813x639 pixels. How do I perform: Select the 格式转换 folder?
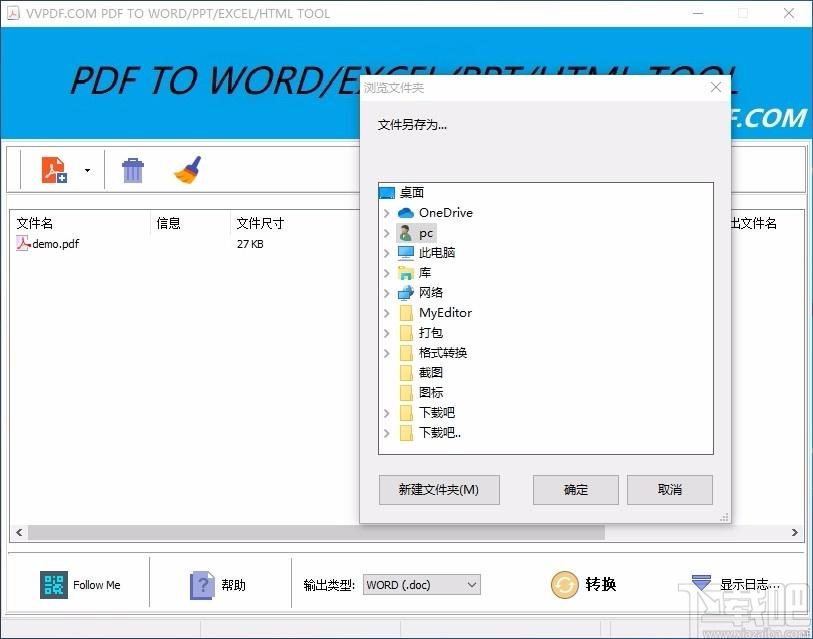443,353
